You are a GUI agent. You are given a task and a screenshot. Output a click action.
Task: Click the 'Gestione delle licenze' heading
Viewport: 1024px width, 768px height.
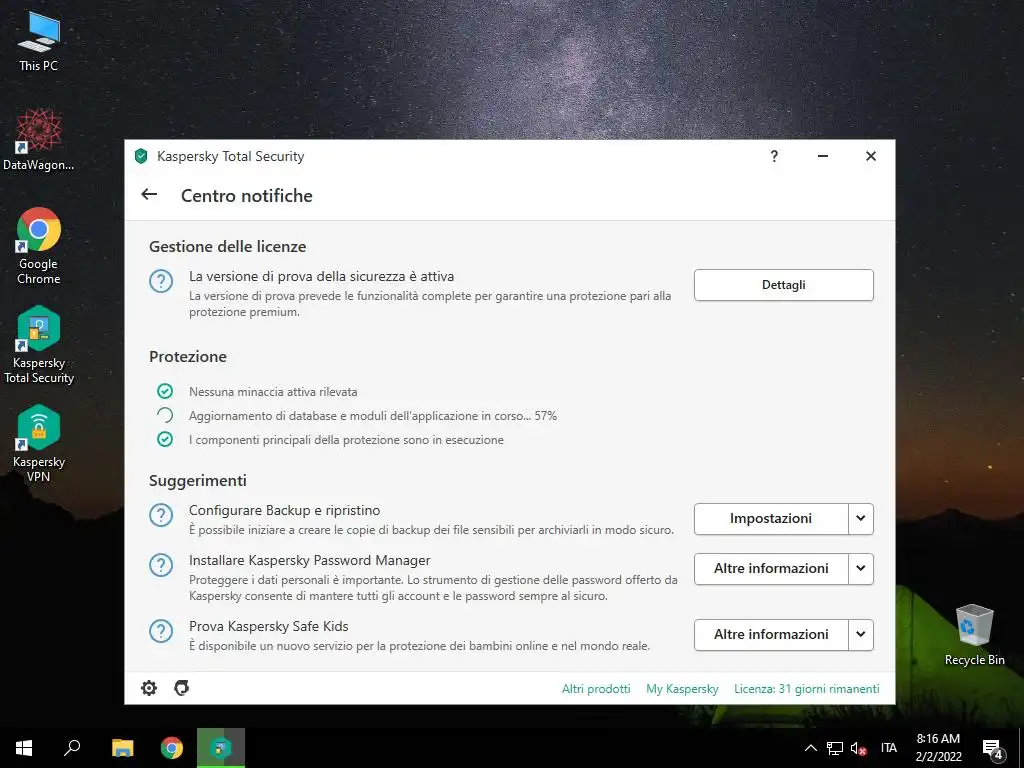pyautogui.click(x=227, y=246)
